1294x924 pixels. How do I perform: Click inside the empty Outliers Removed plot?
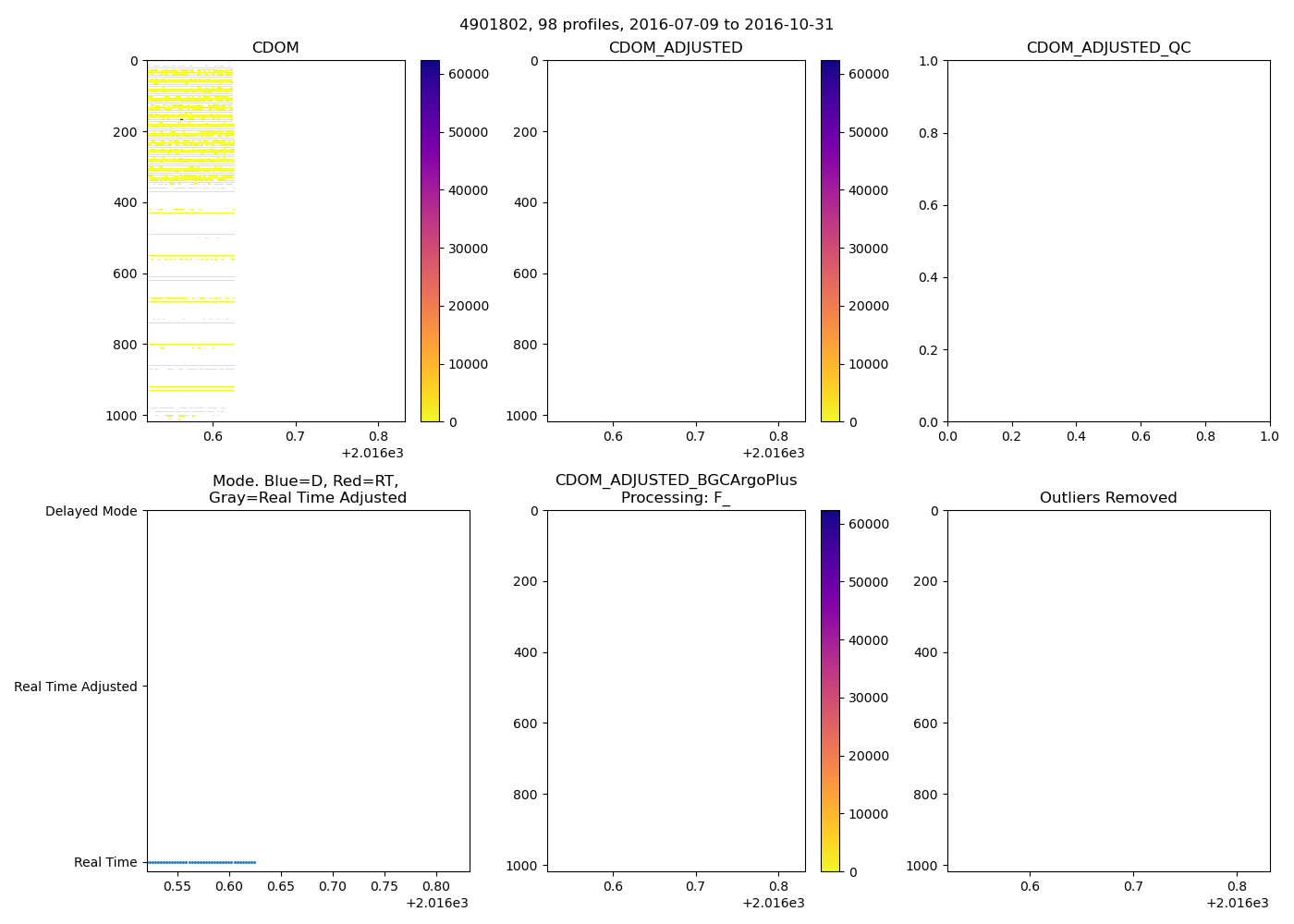click(x=1108, y=691)
